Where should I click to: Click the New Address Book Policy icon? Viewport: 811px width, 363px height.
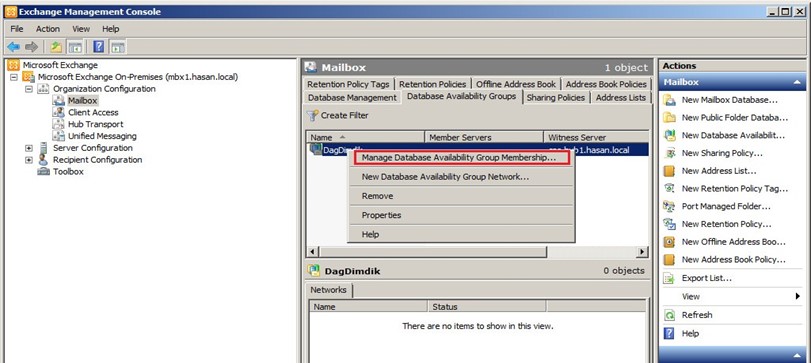(x=669, y=260)
